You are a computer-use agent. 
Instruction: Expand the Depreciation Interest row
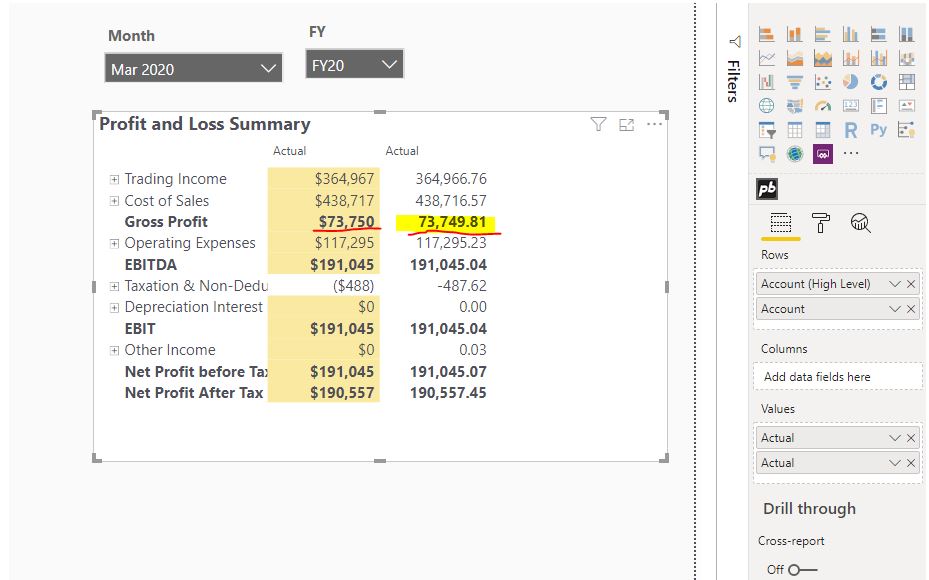pos(114,307)
